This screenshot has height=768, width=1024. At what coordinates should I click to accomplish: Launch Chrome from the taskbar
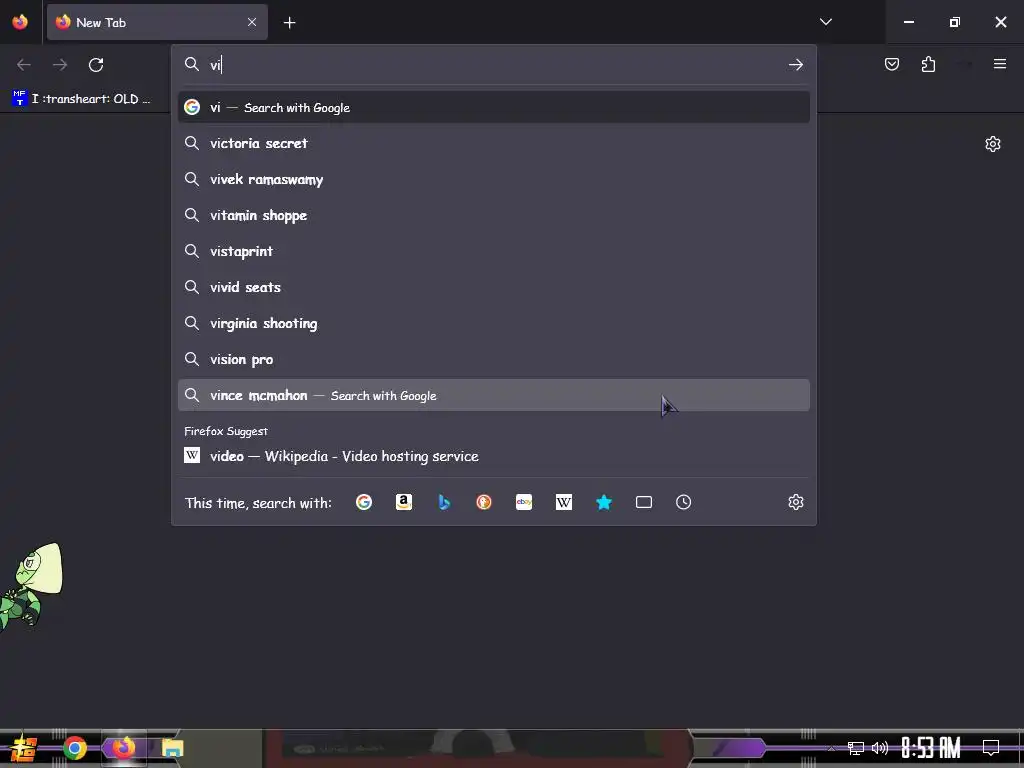pyautogui.click(x=74, y=748)
